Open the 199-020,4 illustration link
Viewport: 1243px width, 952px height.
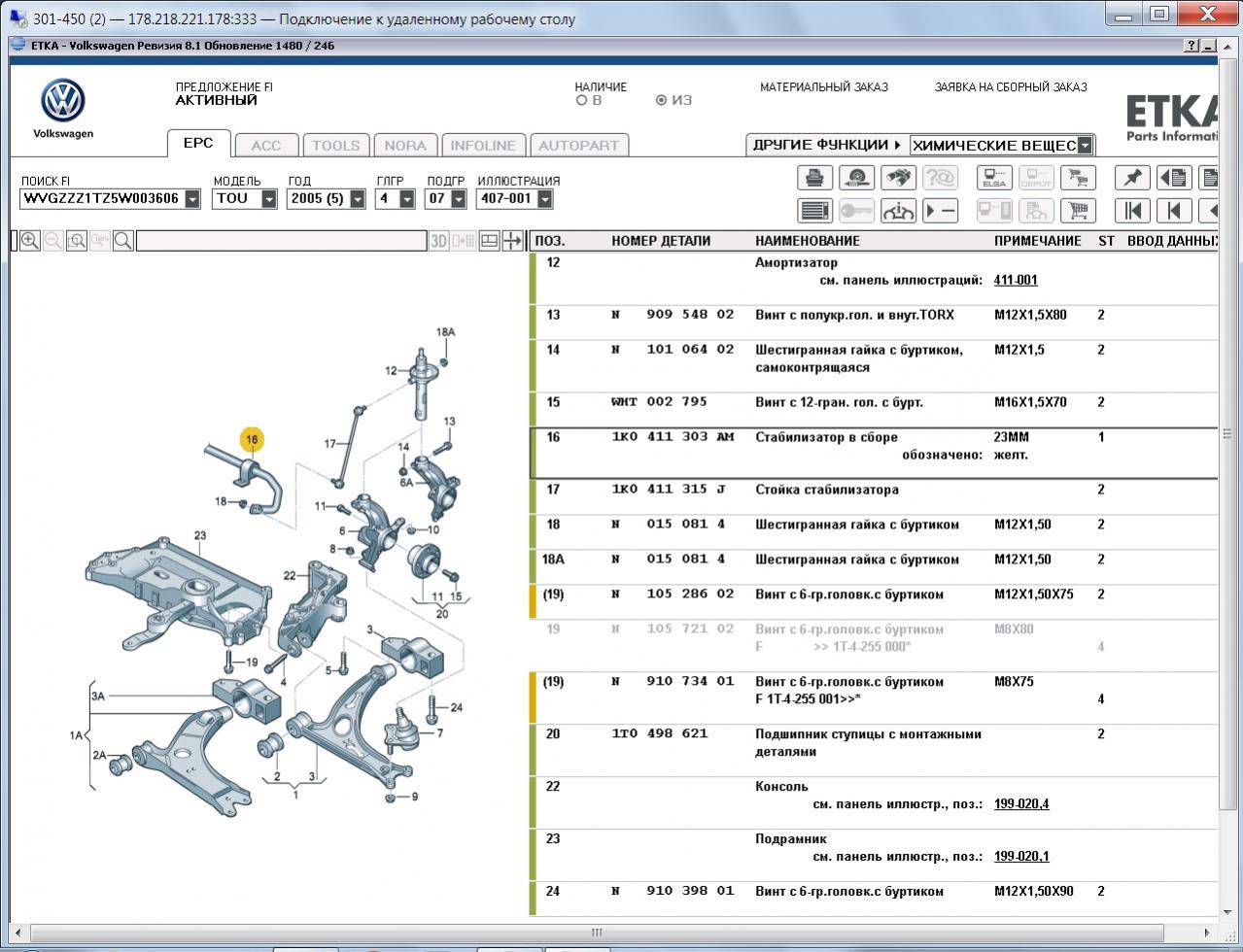pos(1021,804)
